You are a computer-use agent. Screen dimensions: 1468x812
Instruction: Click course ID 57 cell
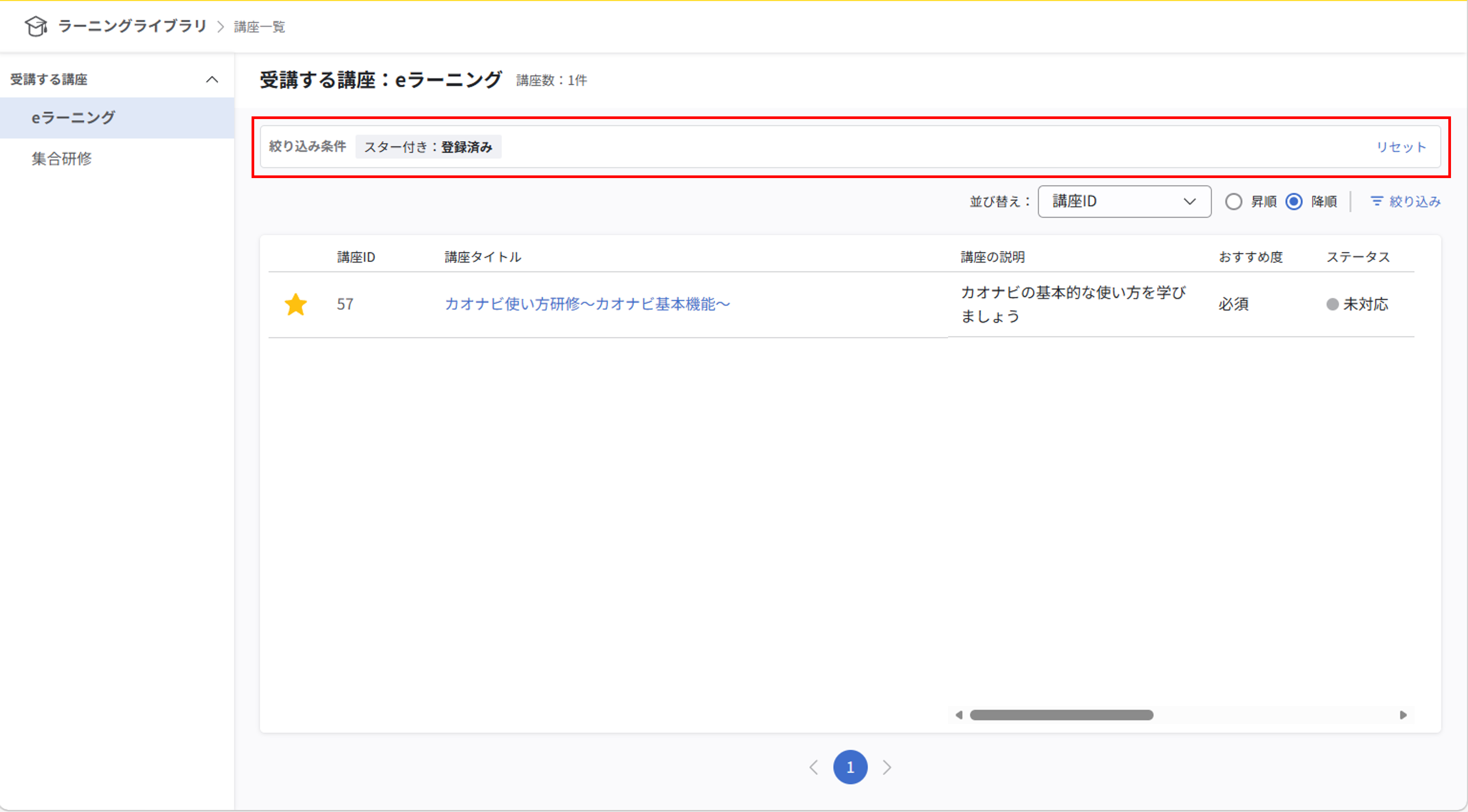click(345, 304)
